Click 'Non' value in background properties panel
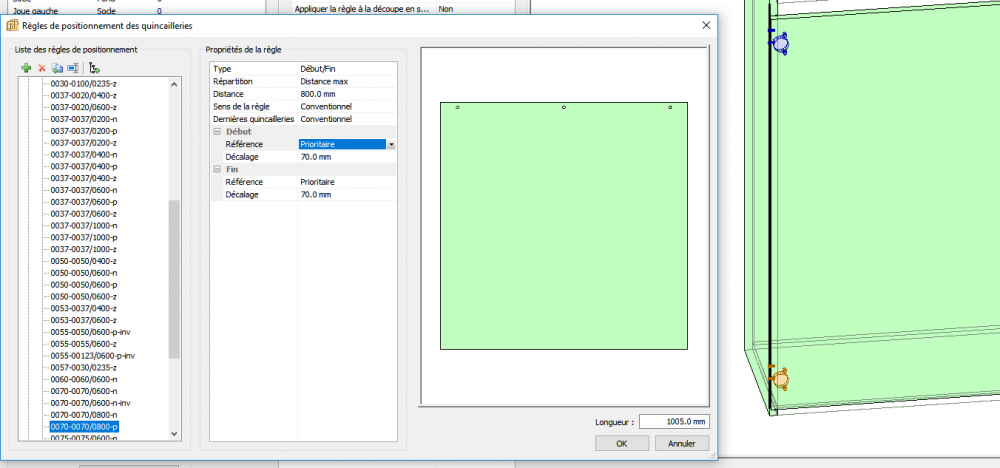Image resolution: width=1000 pixels, height=468 pixels. [x=446, y=10]
